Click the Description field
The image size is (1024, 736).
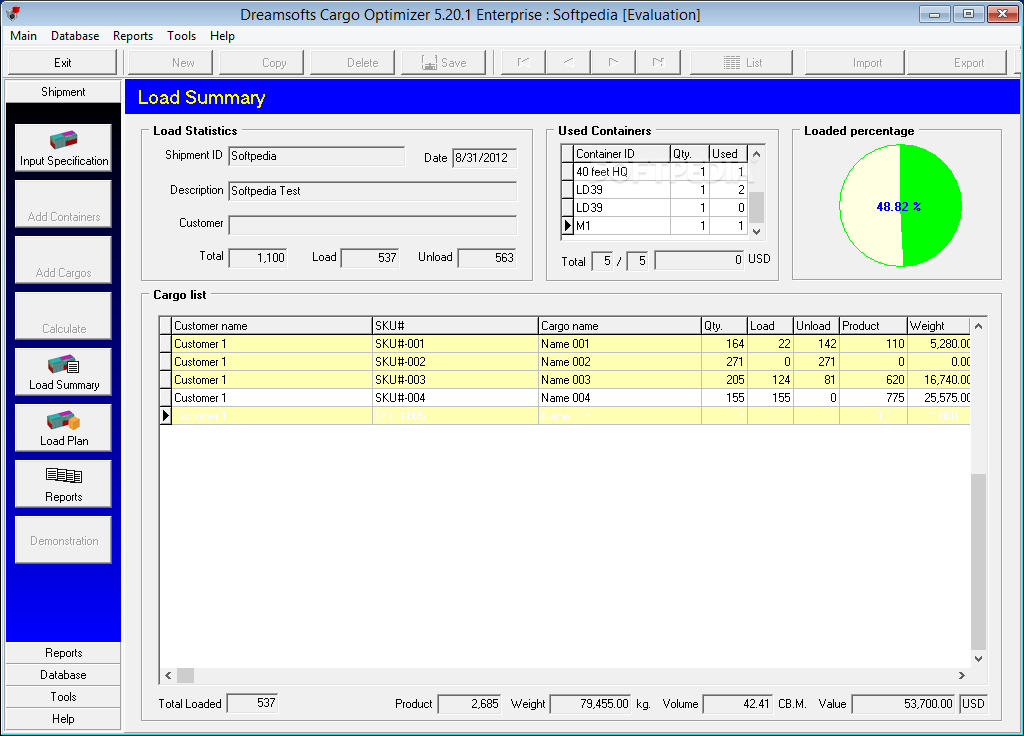click(x=373, y=191)
